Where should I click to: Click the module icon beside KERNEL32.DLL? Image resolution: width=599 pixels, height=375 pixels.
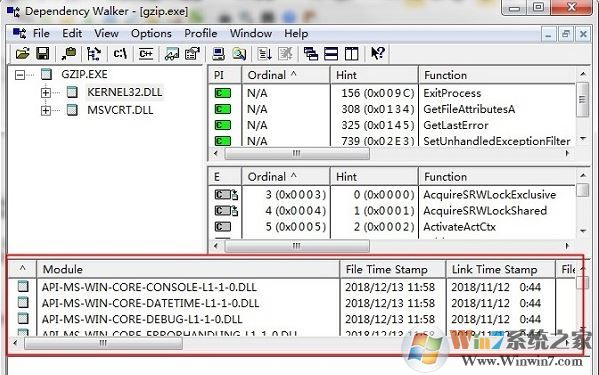72,92
